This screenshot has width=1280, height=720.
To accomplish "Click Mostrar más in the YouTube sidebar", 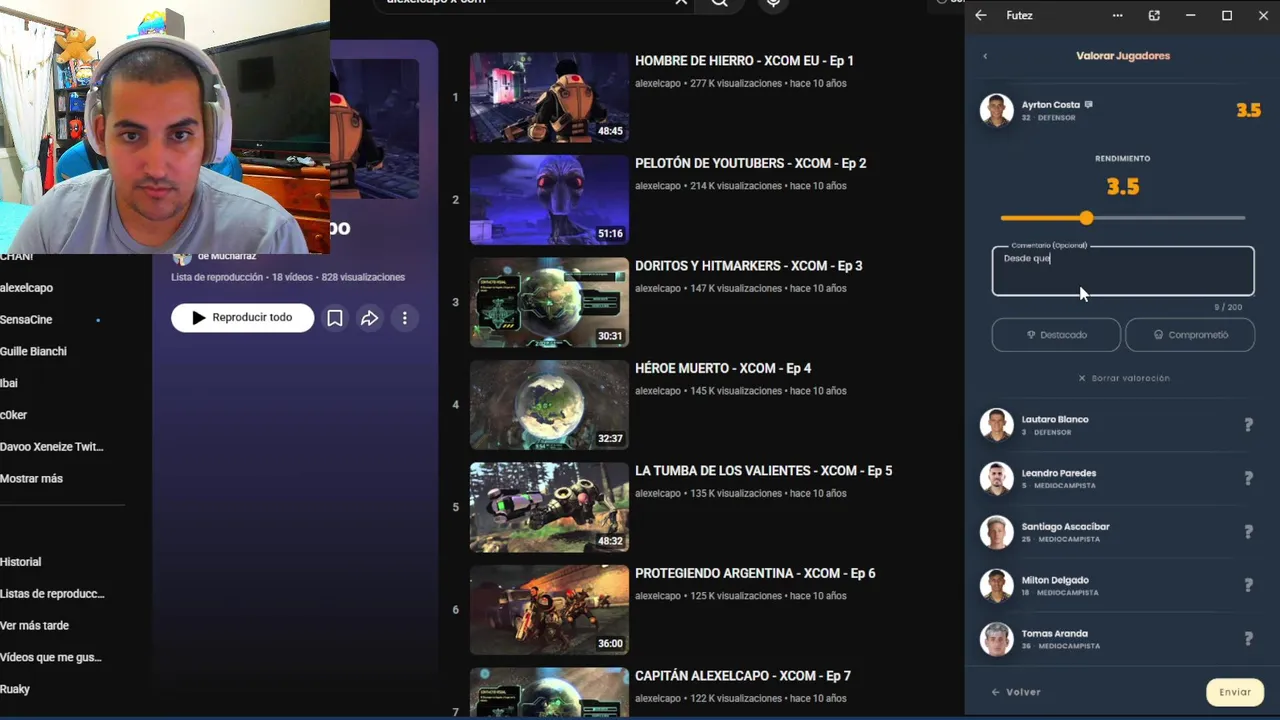I will (31, 478).
